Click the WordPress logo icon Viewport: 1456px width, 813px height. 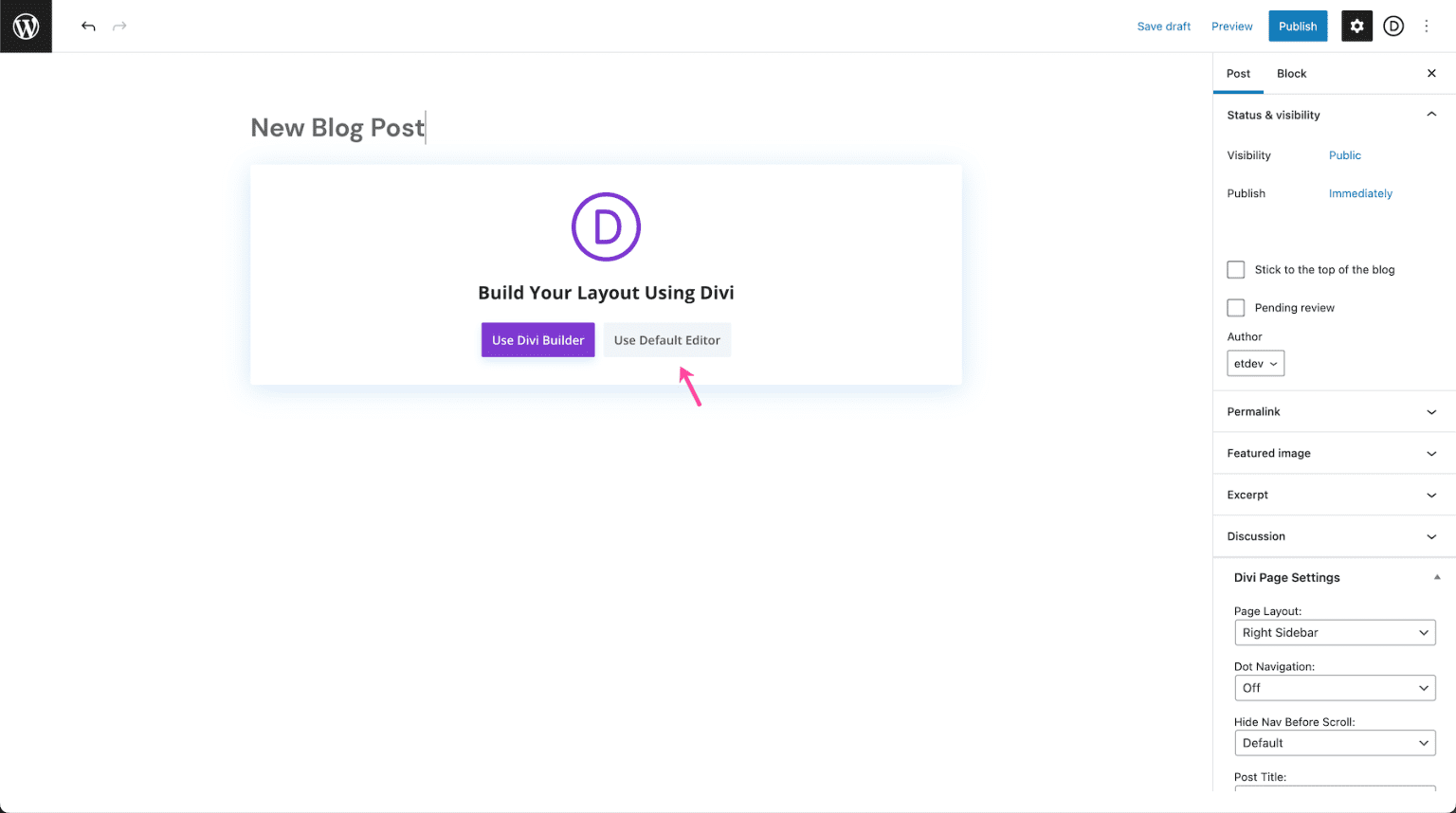click(26, 26)
